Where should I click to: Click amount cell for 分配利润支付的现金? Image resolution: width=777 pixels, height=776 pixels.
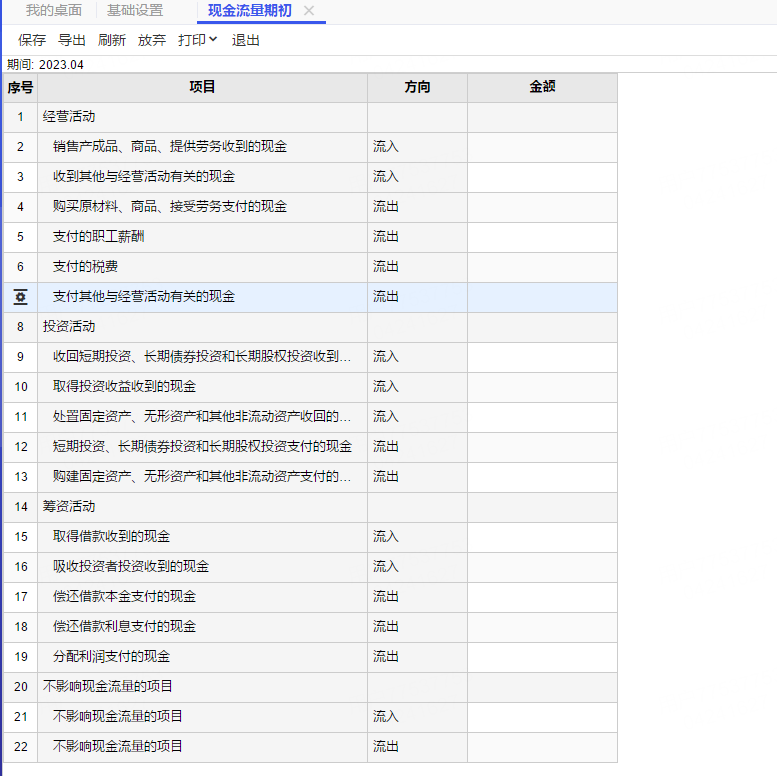pos(542,657)
